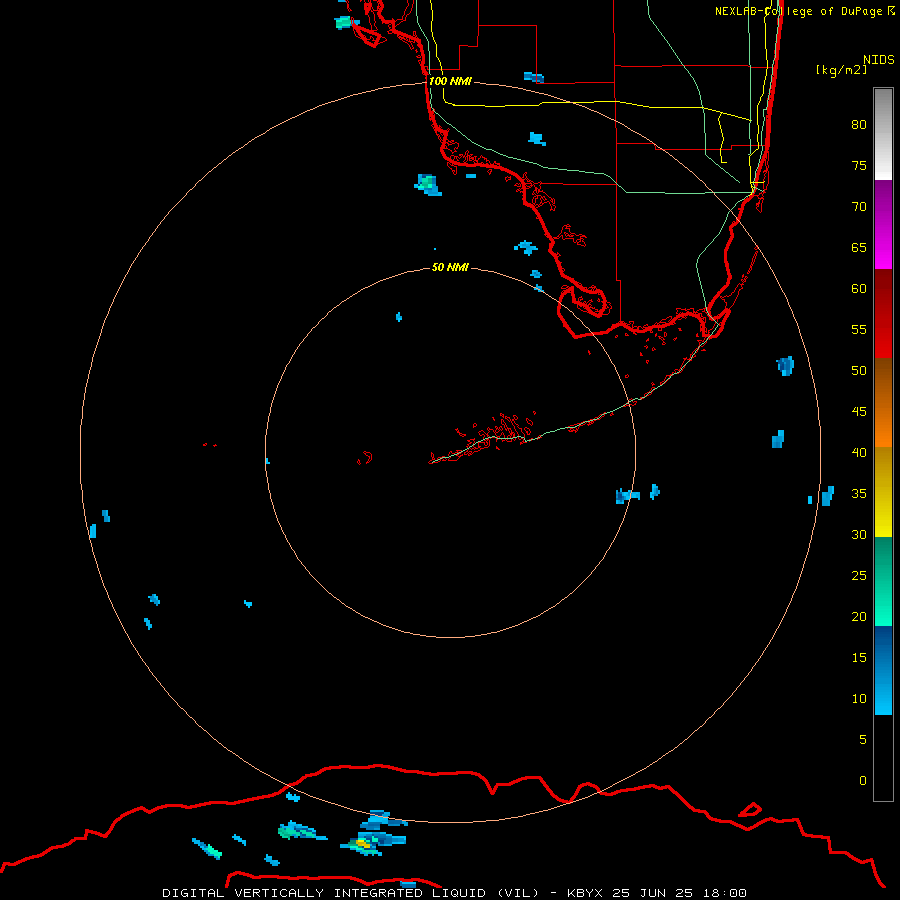Pick the yellow segment of the color bar
Screen dimensions: 900x900
(x=883, y=492)
